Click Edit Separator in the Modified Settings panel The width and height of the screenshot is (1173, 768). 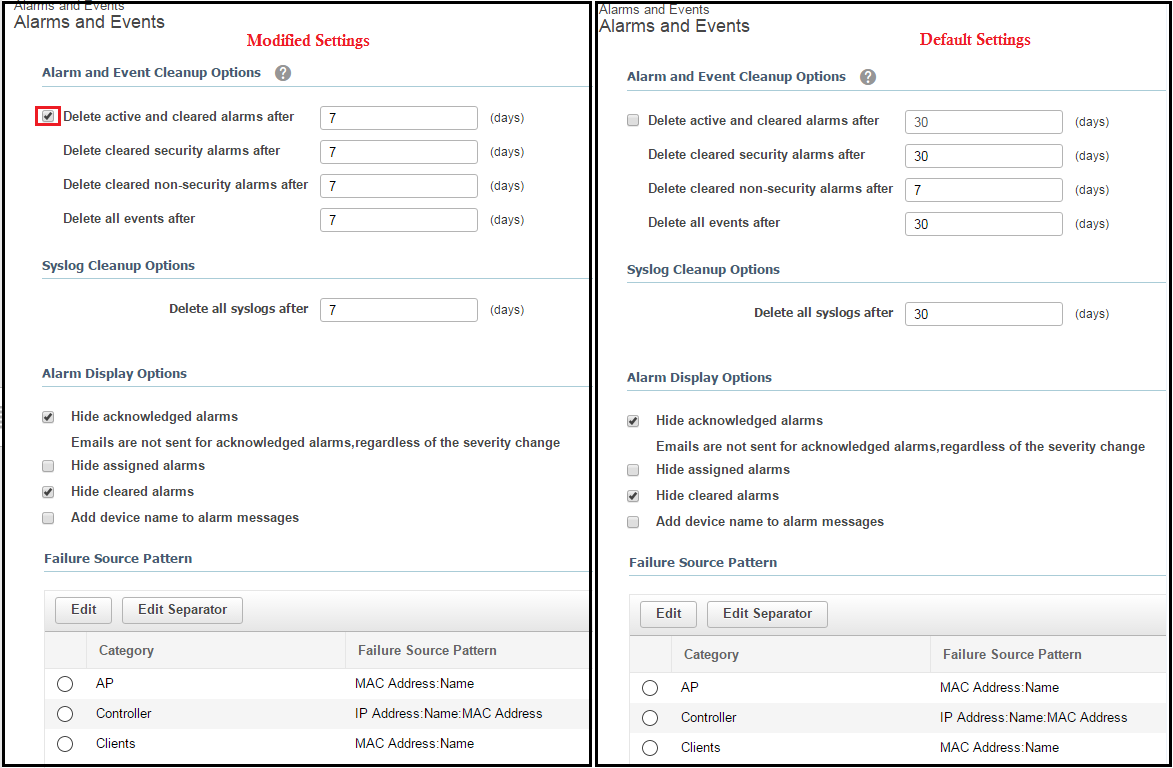click(182, 610)
